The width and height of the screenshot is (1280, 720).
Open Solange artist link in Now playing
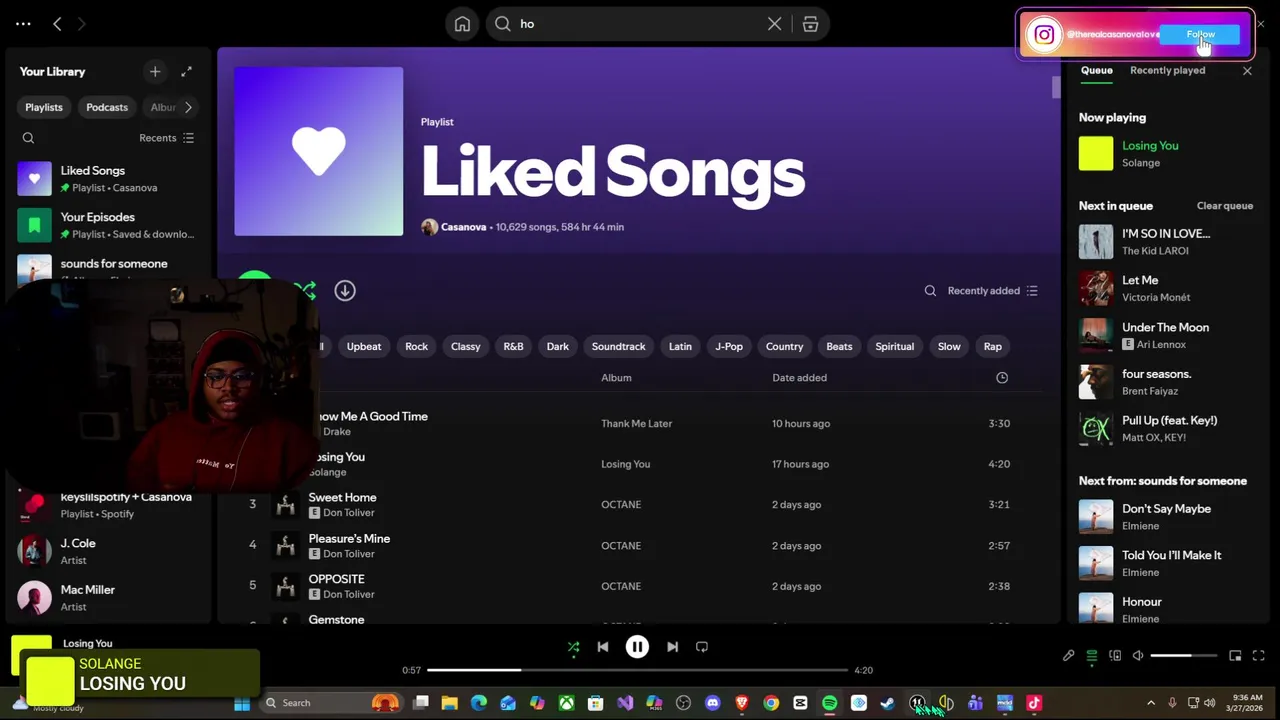(1140, 163)
